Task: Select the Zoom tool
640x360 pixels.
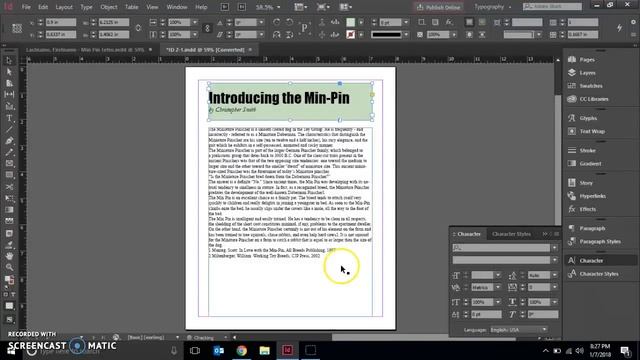Action: coord(9,267)
